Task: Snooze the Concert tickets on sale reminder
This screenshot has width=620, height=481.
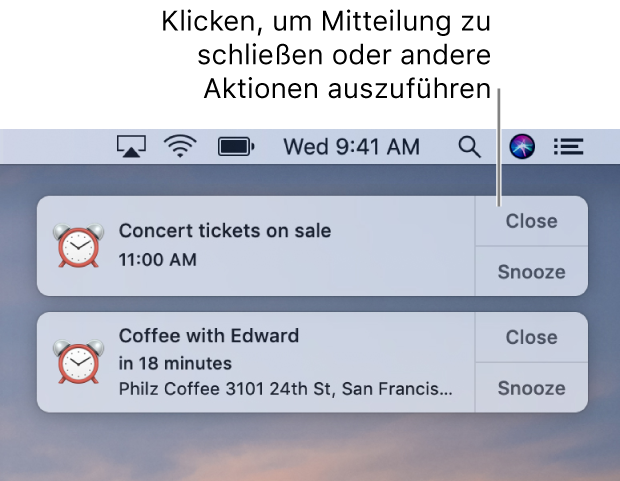Action: (531, 272)
